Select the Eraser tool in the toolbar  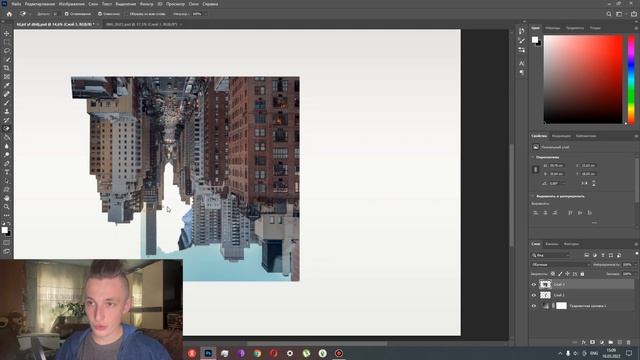coord(7,129)
